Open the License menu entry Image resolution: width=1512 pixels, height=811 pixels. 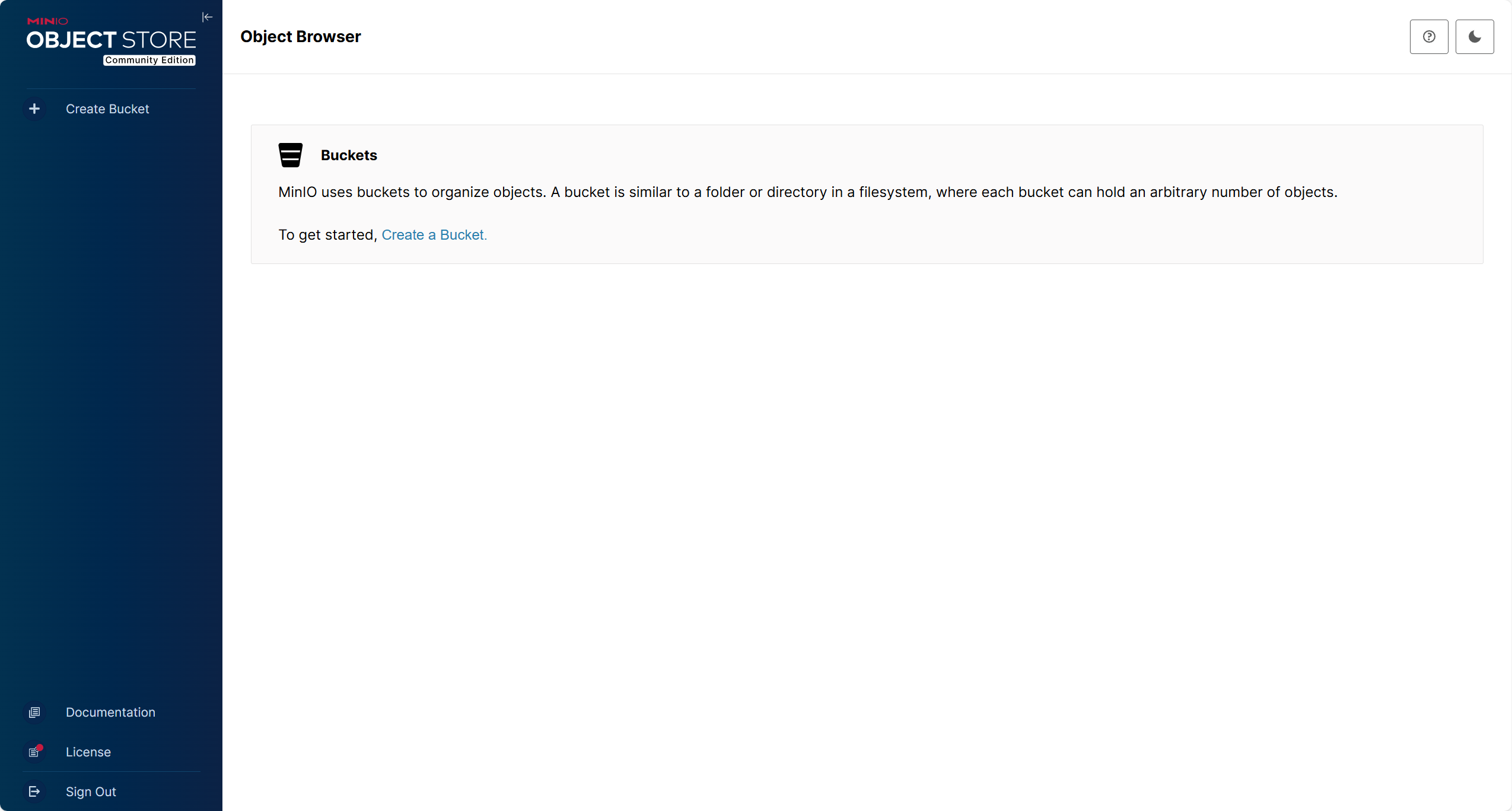[88, 752]
